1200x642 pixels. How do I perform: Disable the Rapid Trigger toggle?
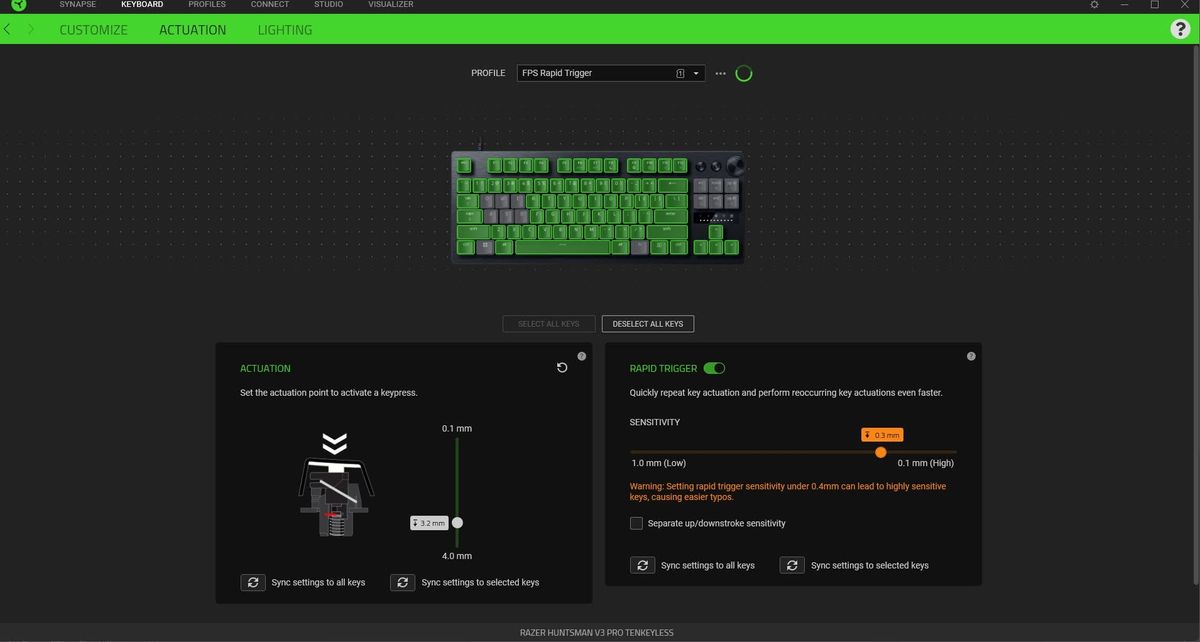(x=714, y=368)
